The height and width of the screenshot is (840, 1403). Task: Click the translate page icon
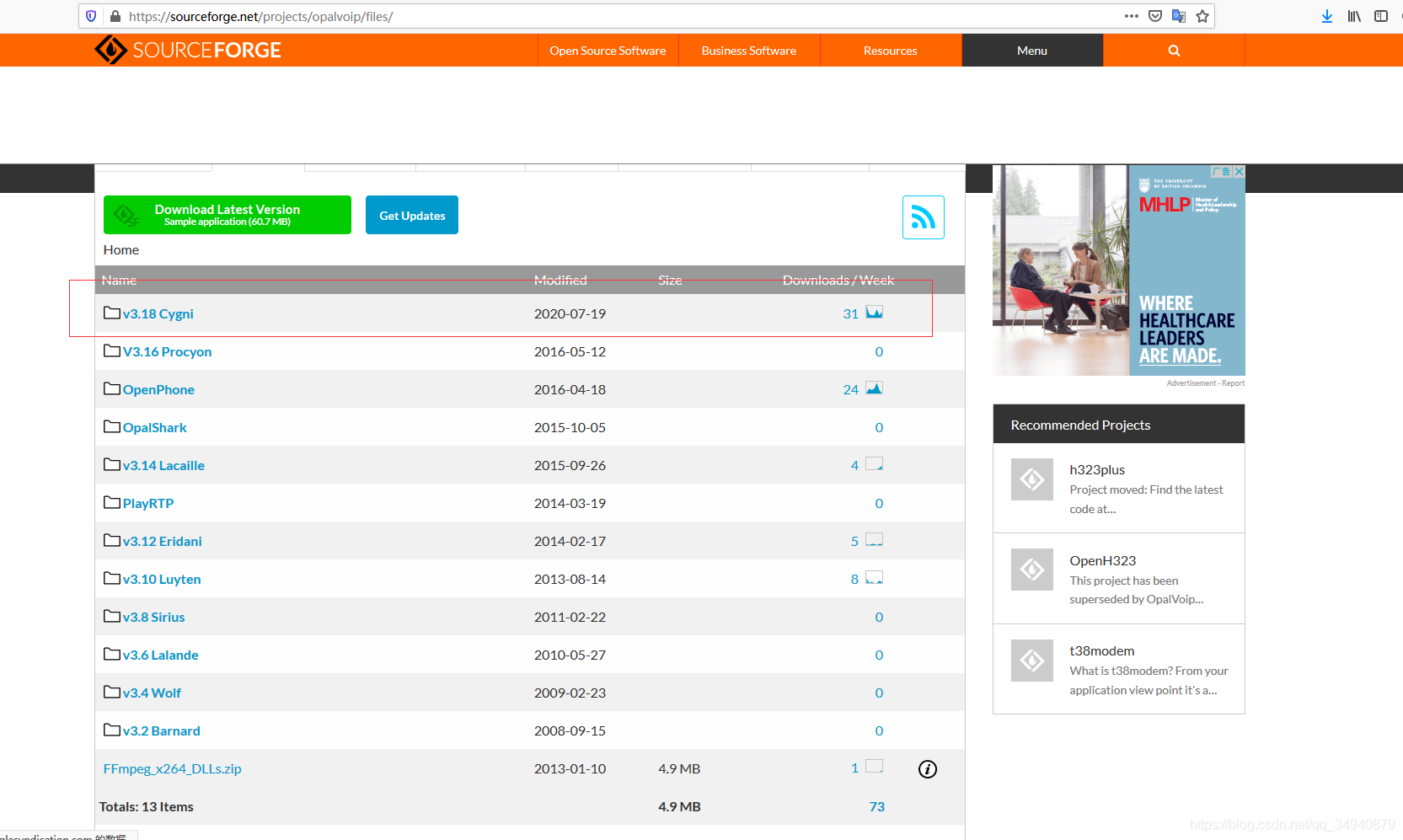point(1179,16)
